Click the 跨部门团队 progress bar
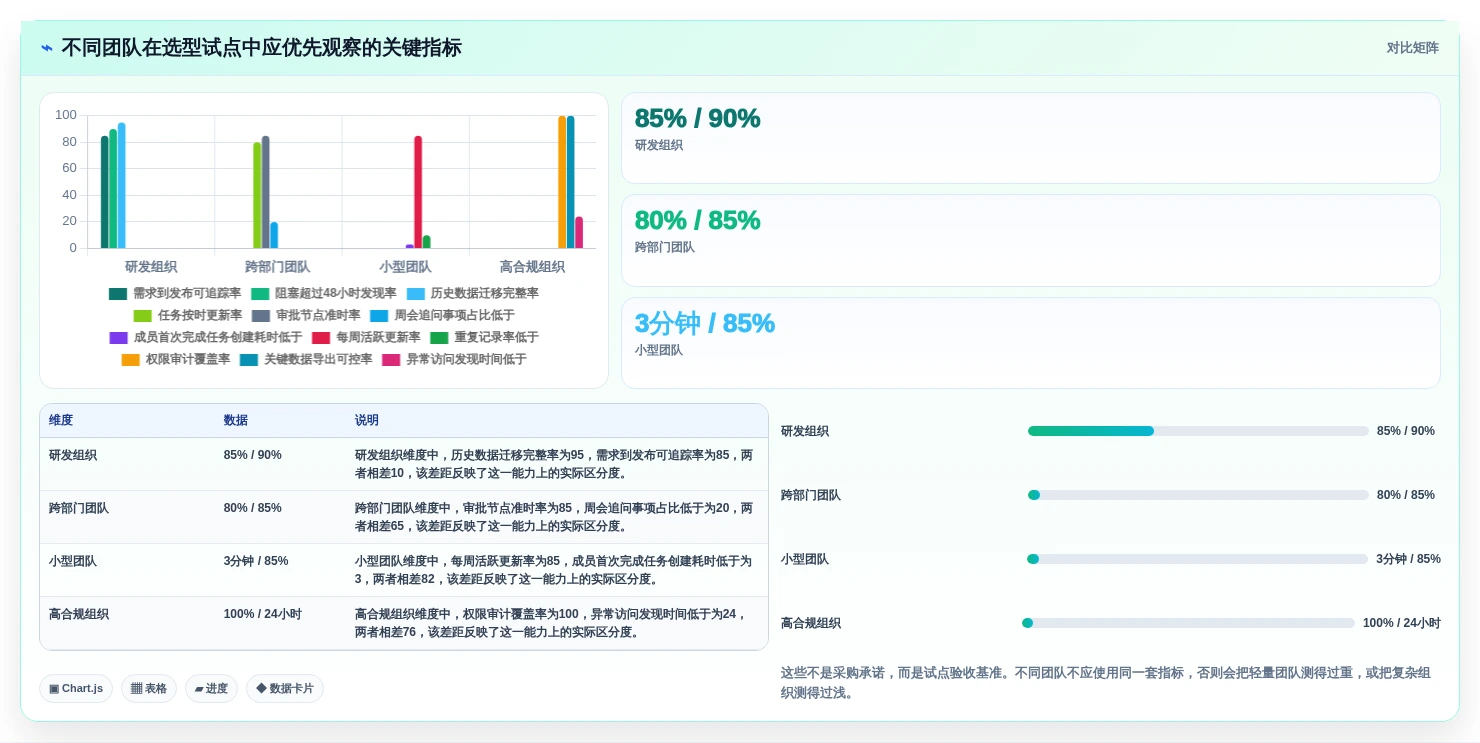This screenshot has width=1480, height=743. click(x=1198, y=495)
